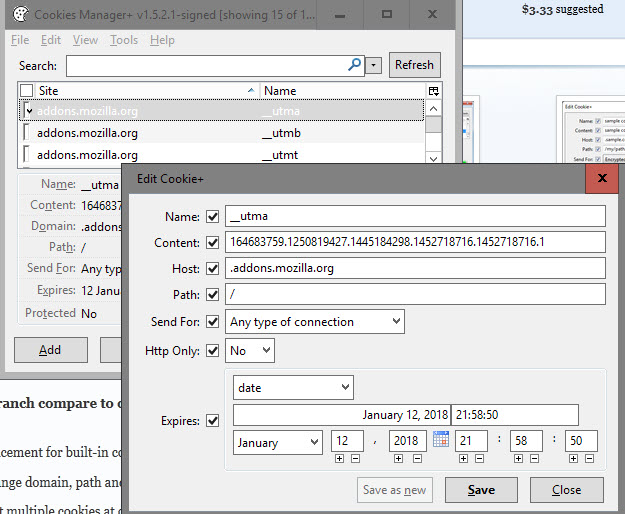Image resolution: width=625 pixels, height=514 pixels.
Task: Open the File menu
Action: 20,40
